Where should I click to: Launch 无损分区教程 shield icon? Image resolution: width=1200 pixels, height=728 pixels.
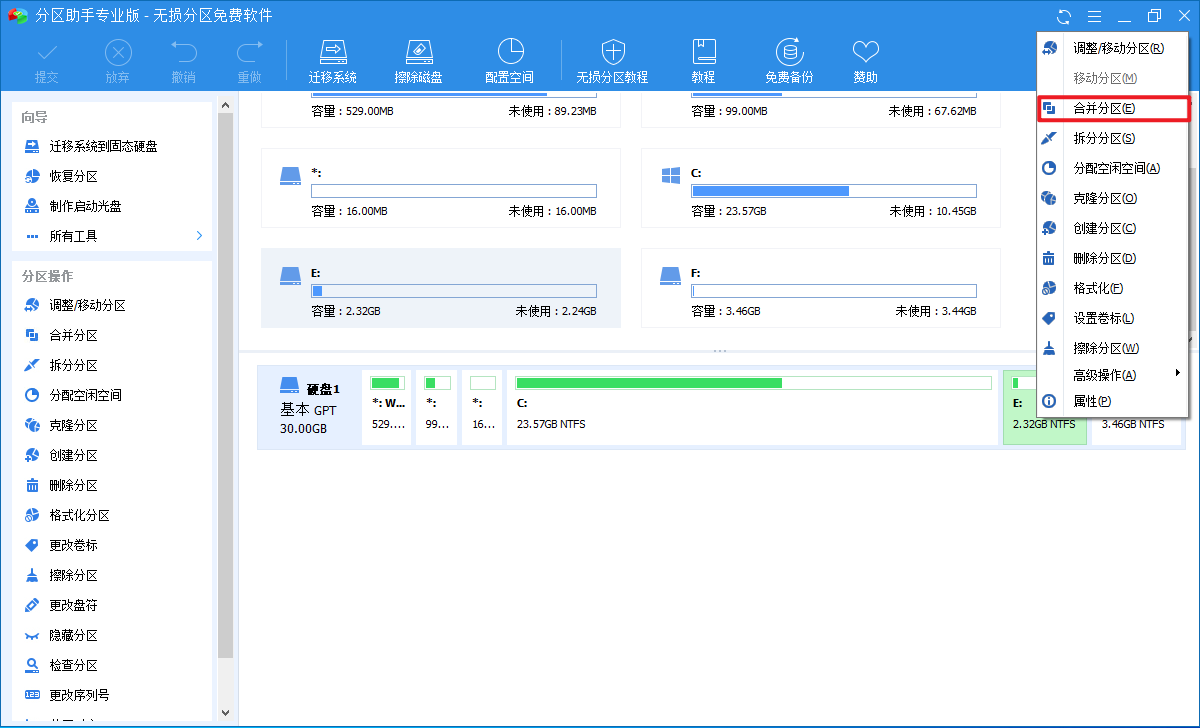(612, 61)
